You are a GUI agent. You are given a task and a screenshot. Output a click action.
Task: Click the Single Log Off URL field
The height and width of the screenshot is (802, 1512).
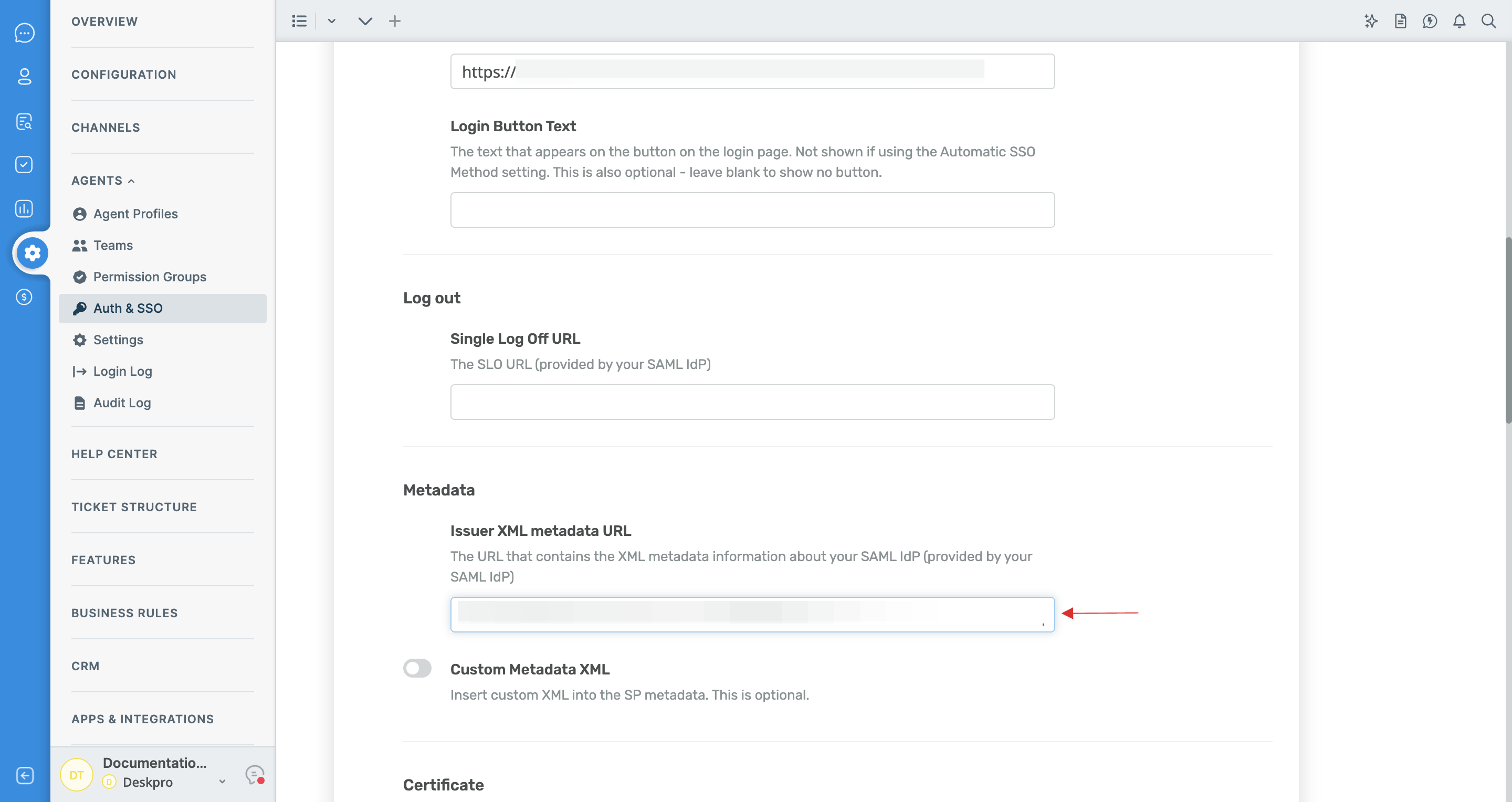752,402
